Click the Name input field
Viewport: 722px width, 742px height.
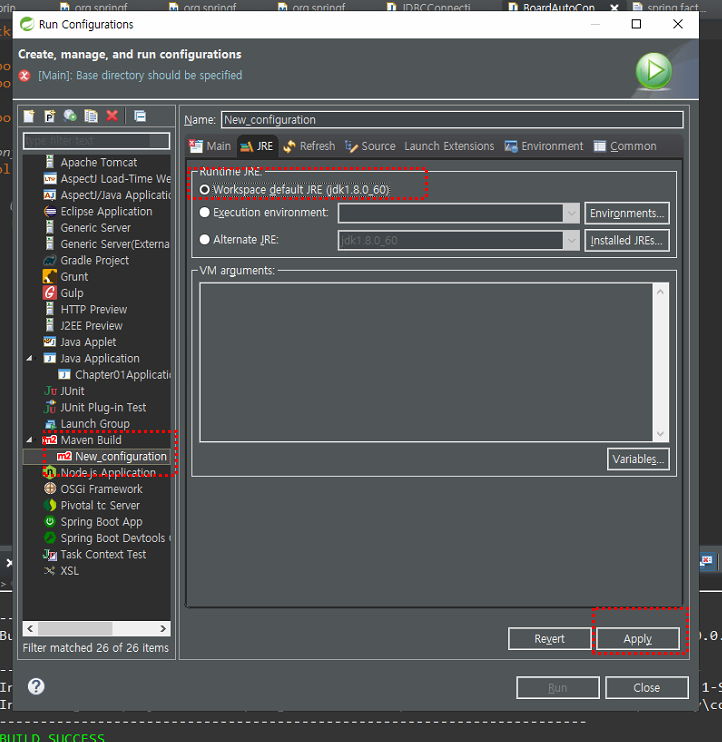[x=452, y=120]
